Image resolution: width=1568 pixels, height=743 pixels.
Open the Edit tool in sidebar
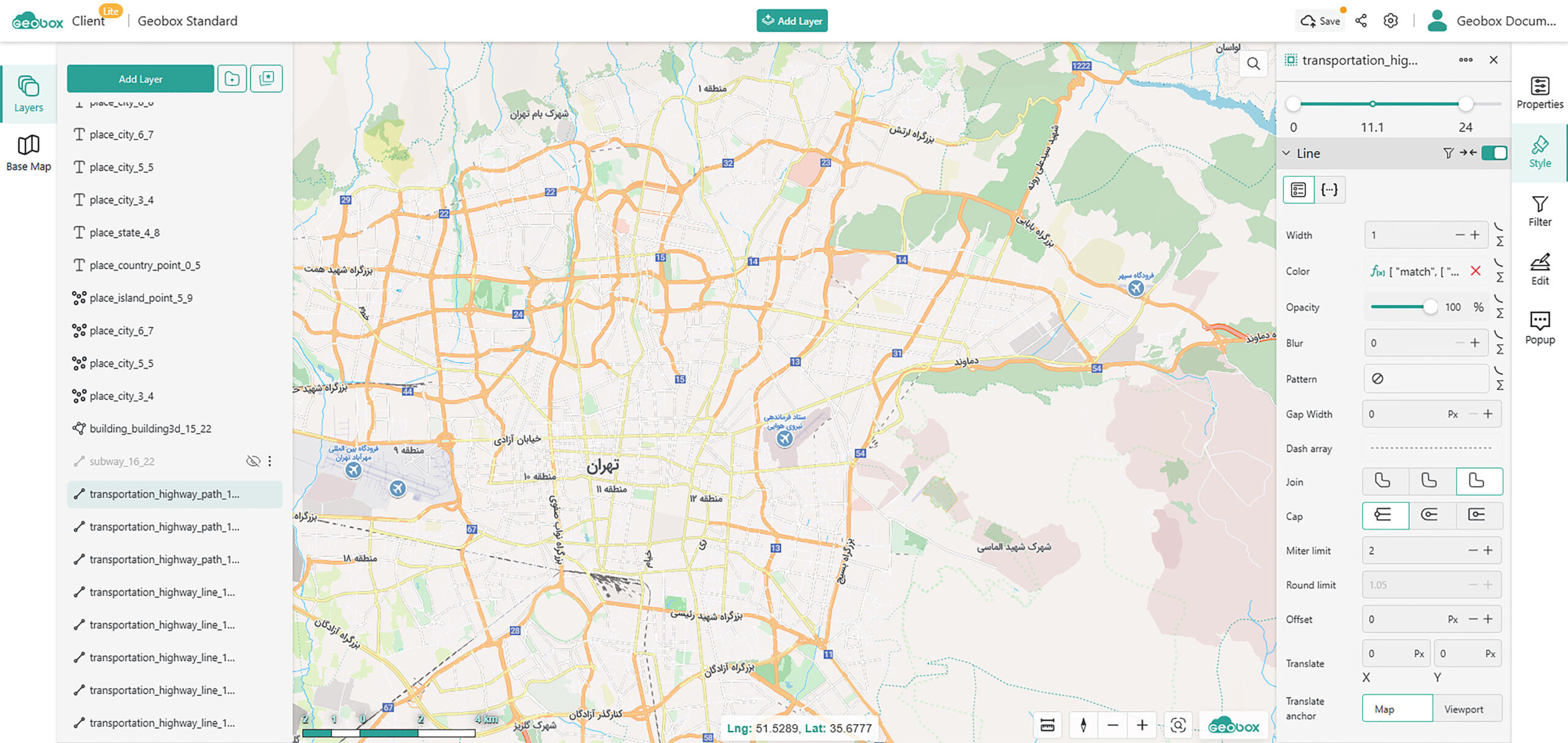click(1539, 268)
